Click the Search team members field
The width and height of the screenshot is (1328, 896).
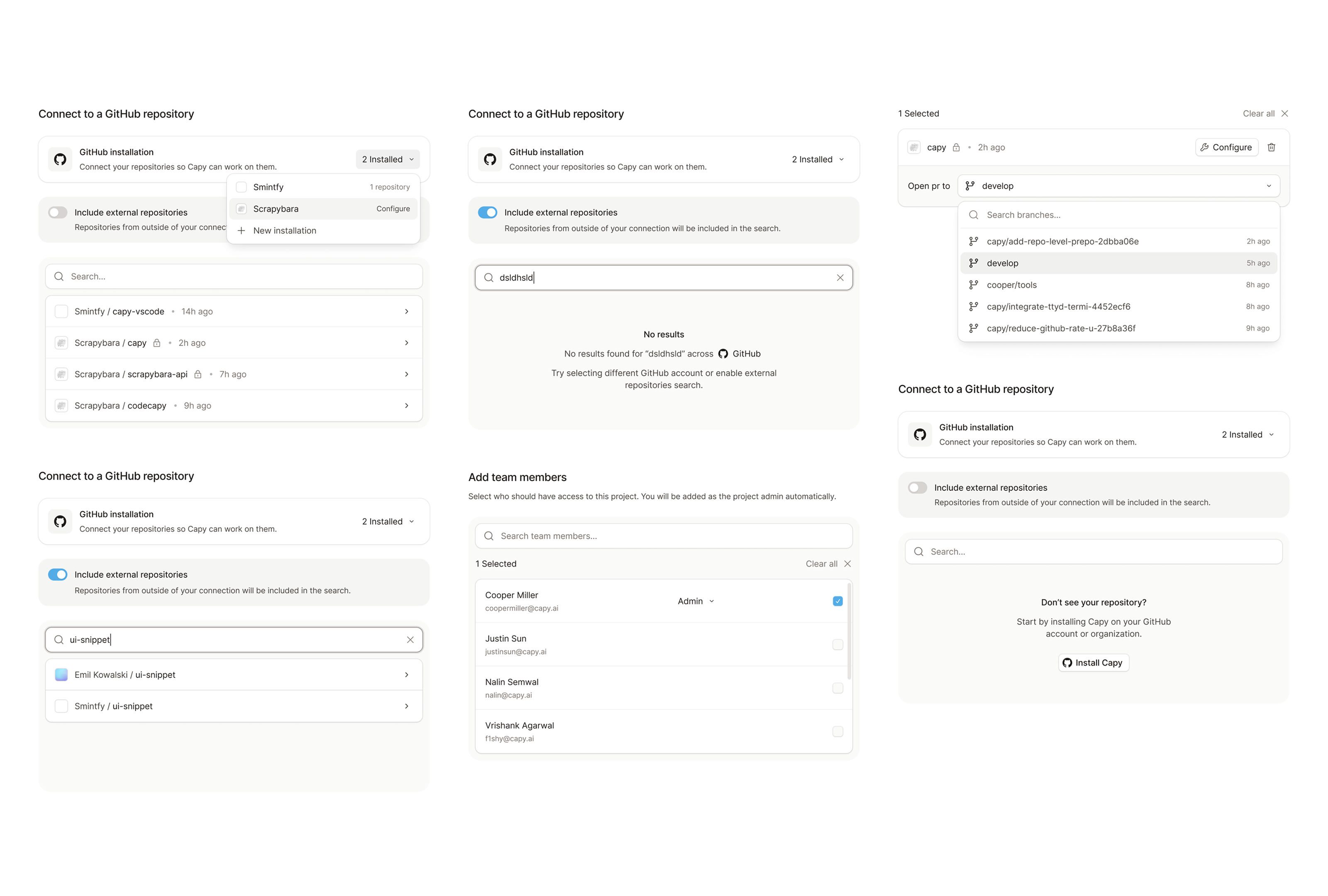(x=663, y=536)
